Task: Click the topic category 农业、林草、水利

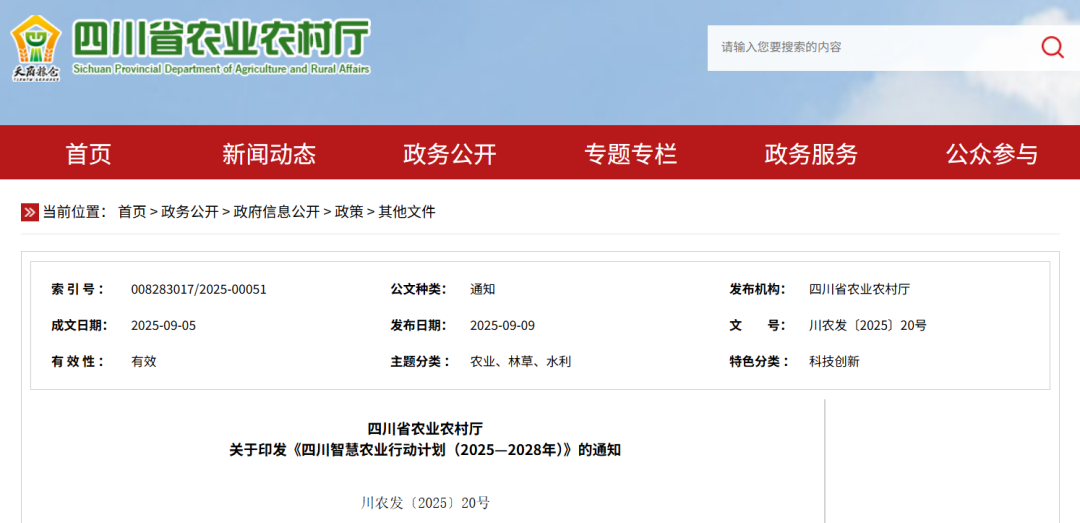Action: click(520, 362)
